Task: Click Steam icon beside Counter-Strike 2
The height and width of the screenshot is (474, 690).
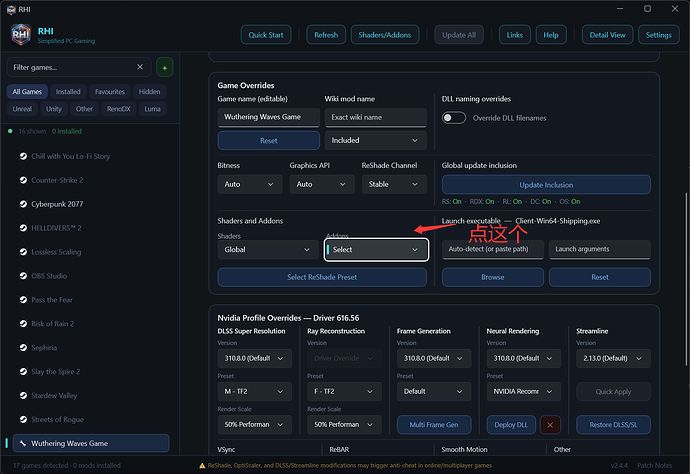Action: (23, 180)
